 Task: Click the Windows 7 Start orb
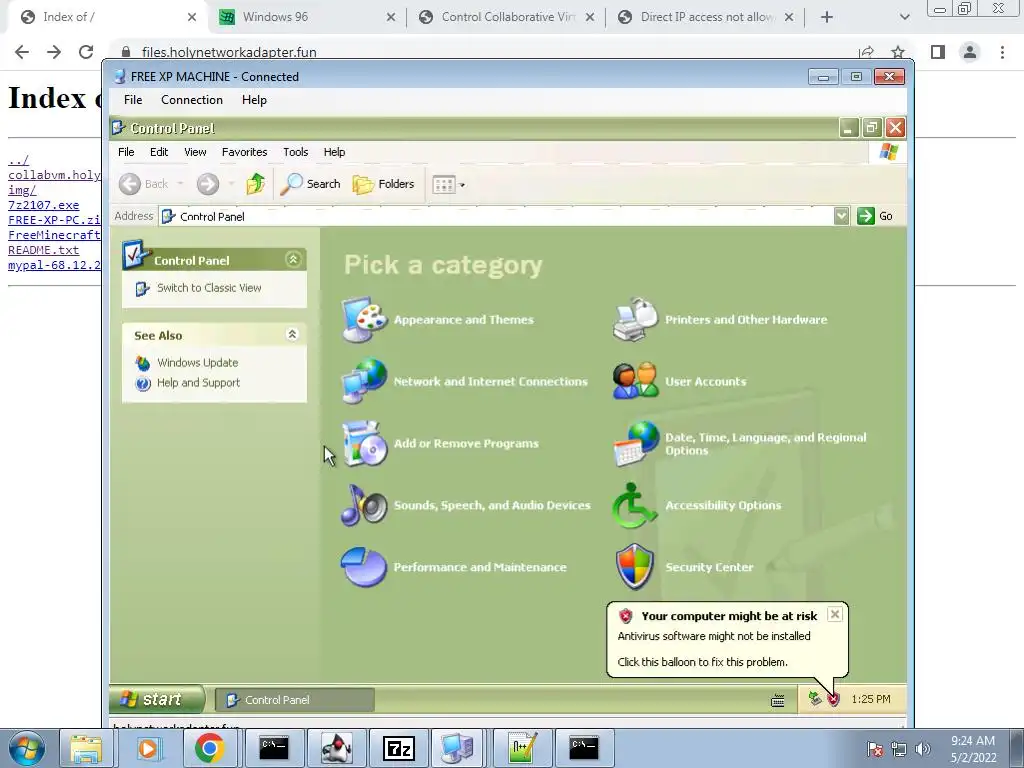(x=26, y=748)
